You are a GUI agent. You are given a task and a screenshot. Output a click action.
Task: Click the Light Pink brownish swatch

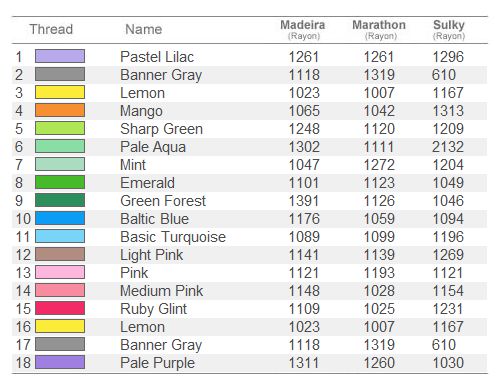(60, 254)
